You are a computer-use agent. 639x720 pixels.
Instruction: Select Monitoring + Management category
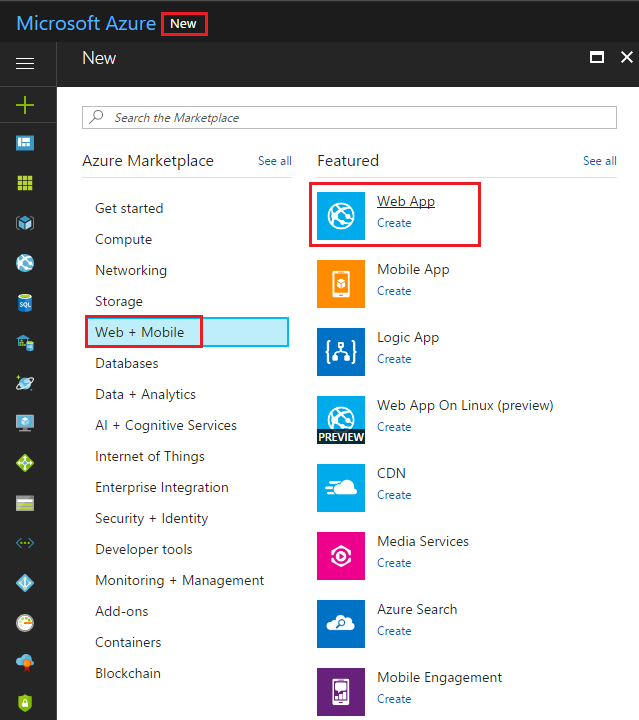179,580
